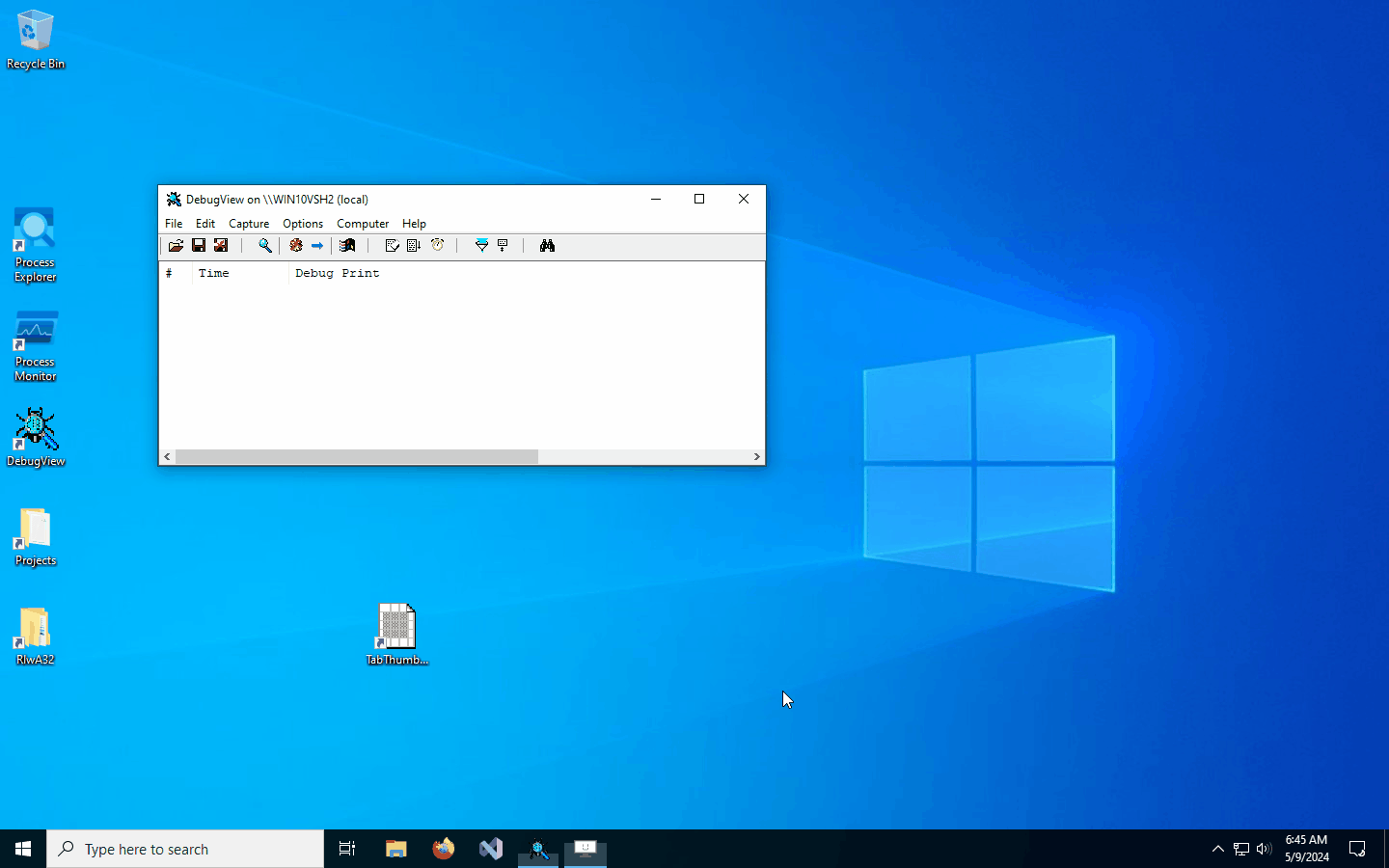Open History depth toolbar icon
This screenshot has width=1389, height=868.
[503, 246]
